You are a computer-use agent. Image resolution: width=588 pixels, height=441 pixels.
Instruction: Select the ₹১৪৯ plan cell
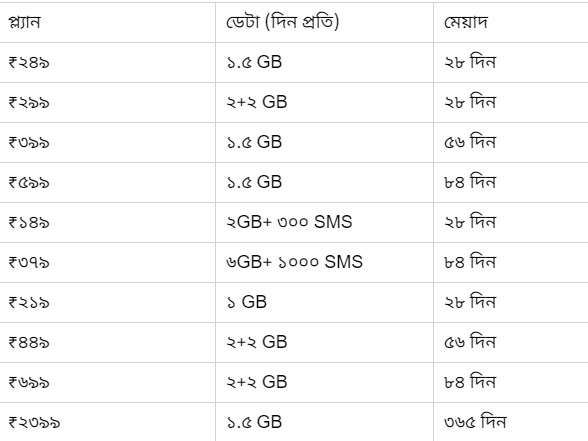107,222
